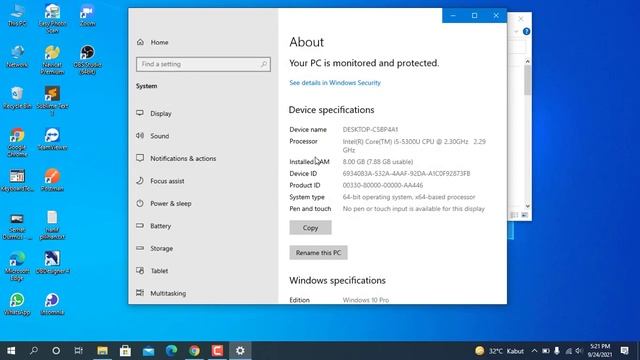
Task: Open Edge browser from the taskbar
Action: [x=171, y=351]
